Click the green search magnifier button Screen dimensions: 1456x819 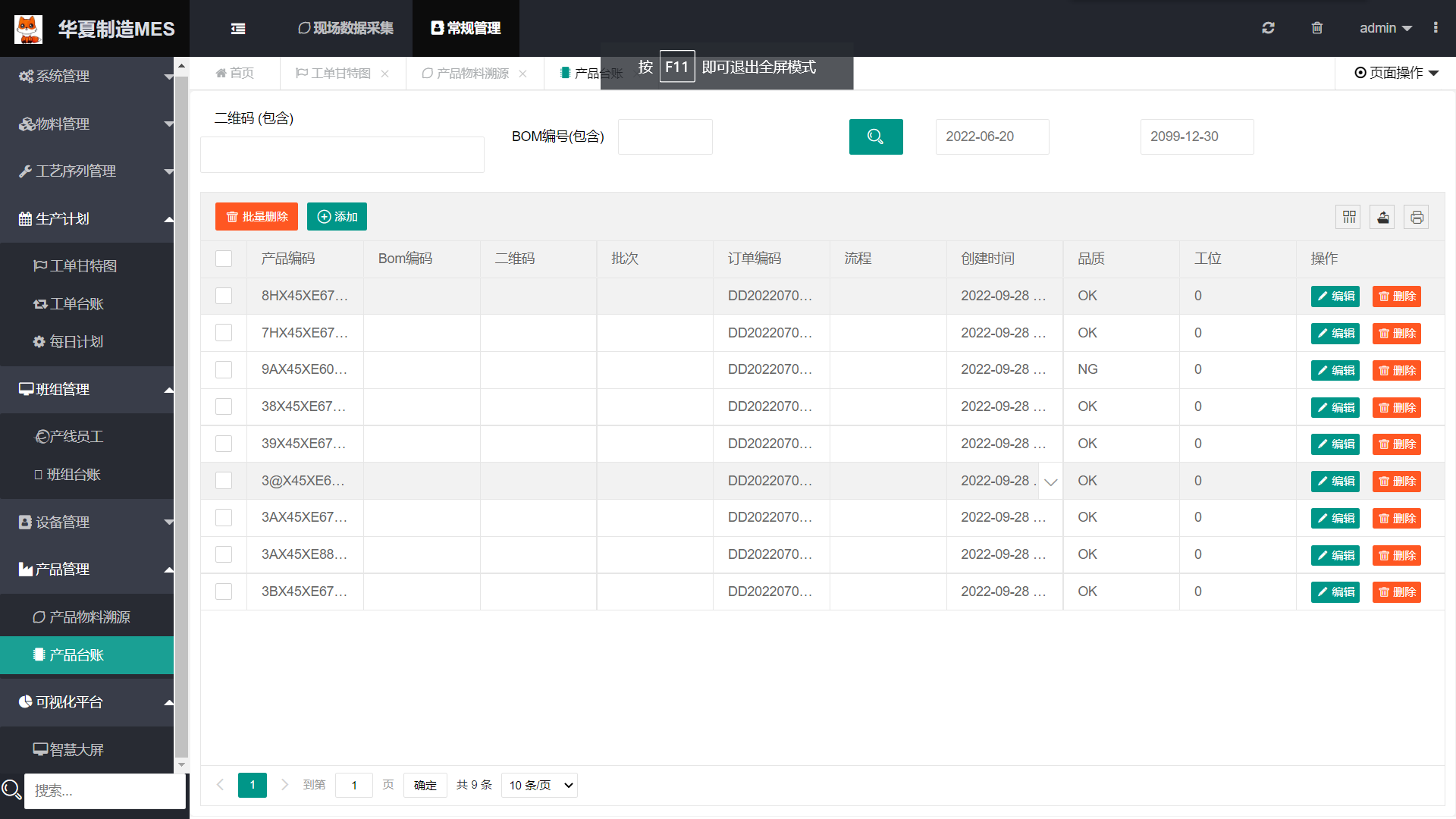[876, 136]
